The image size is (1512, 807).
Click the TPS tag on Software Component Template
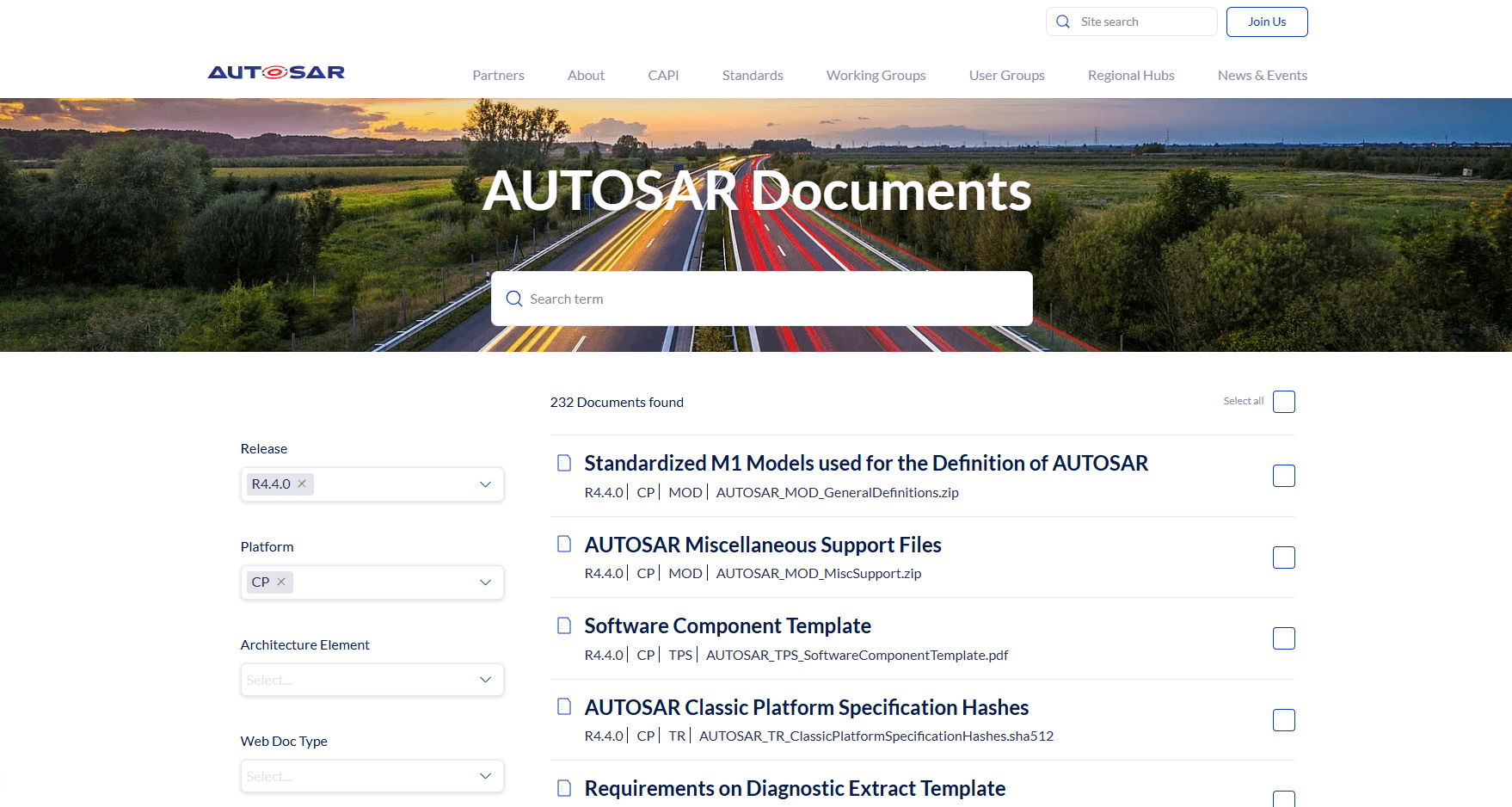coord(680,655)
